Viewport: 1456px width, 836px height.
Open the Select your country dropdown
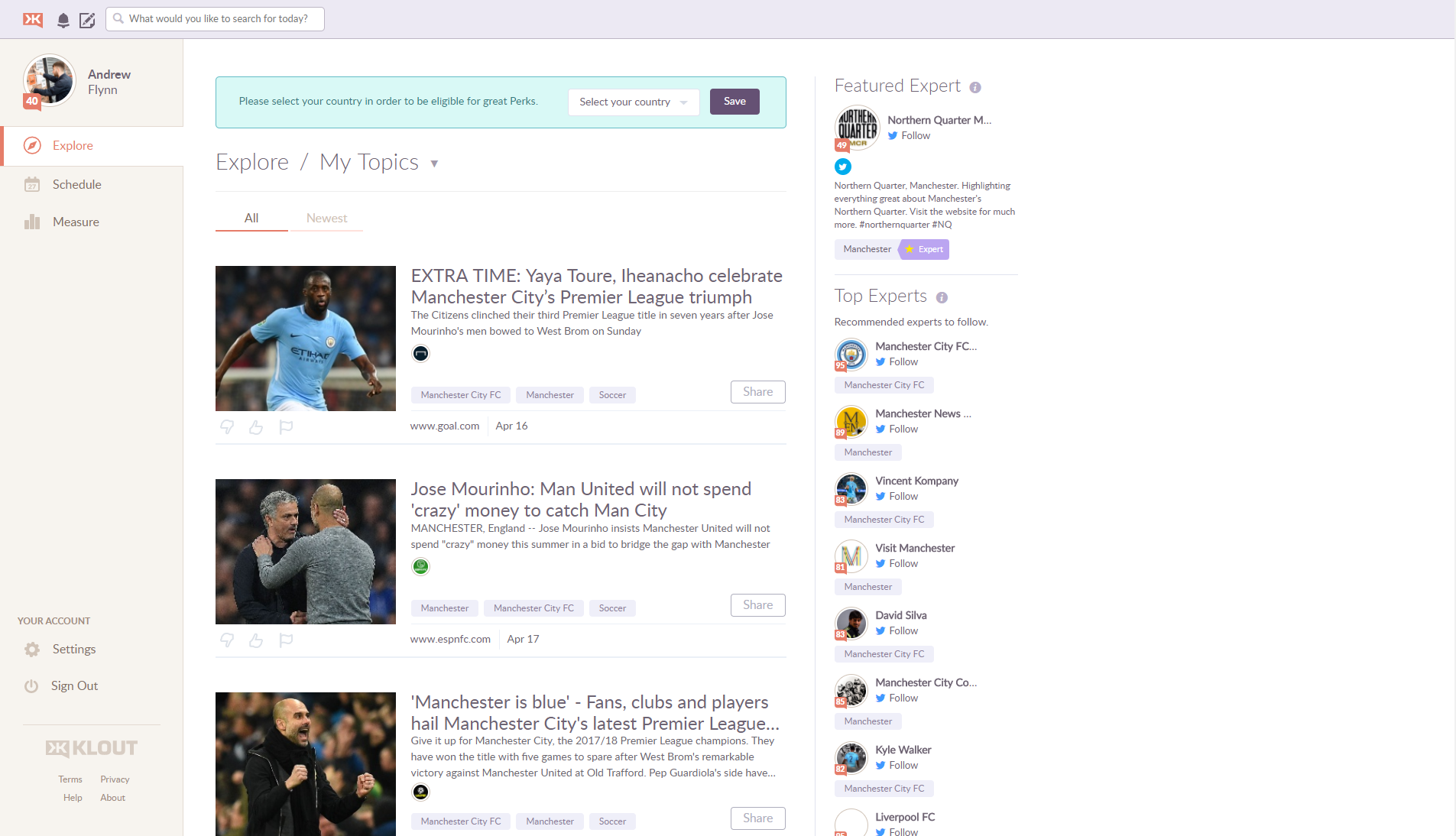coord(634,102)
